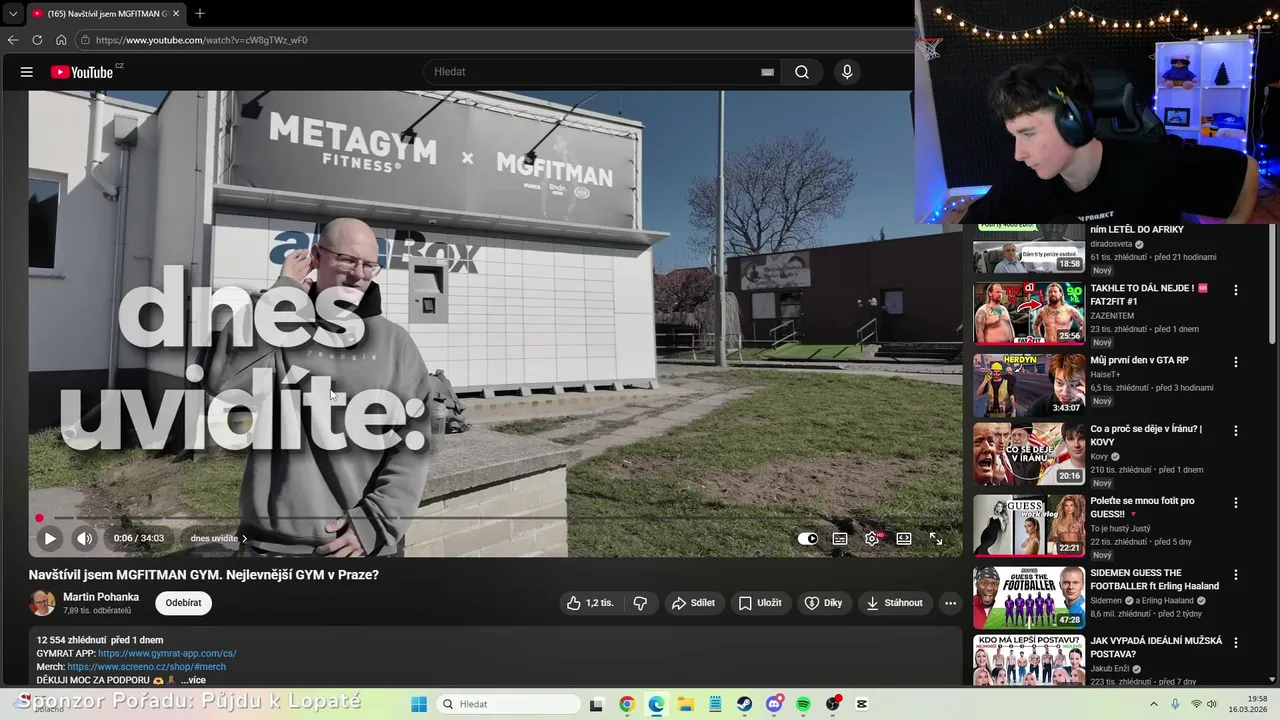Open the on-screen keyboard icon in search

767,72
